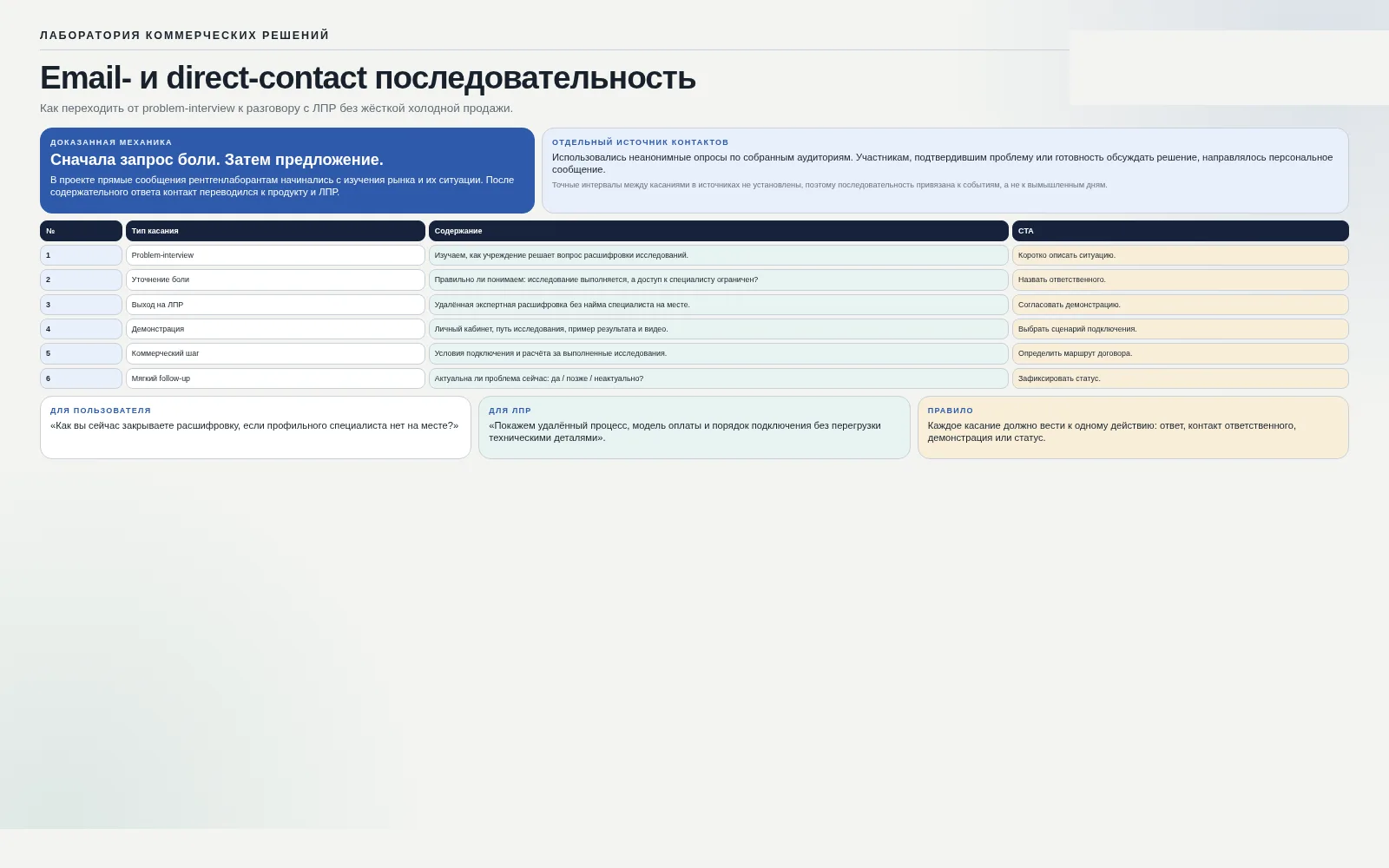Click the '№' column header

tap(81, 231)
